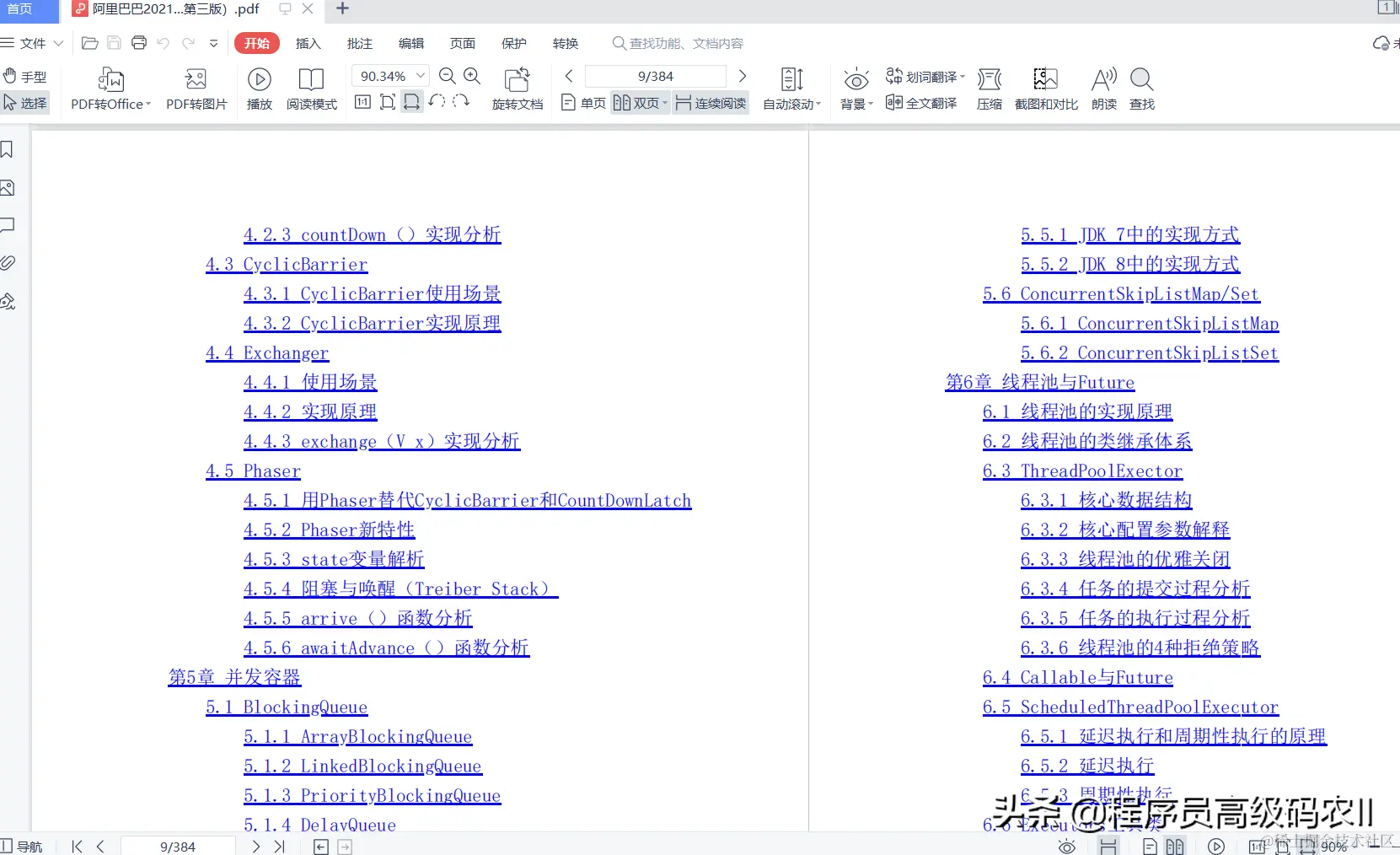Open the 文件 file menu dropdown
1400x855 pixels.
32,43
